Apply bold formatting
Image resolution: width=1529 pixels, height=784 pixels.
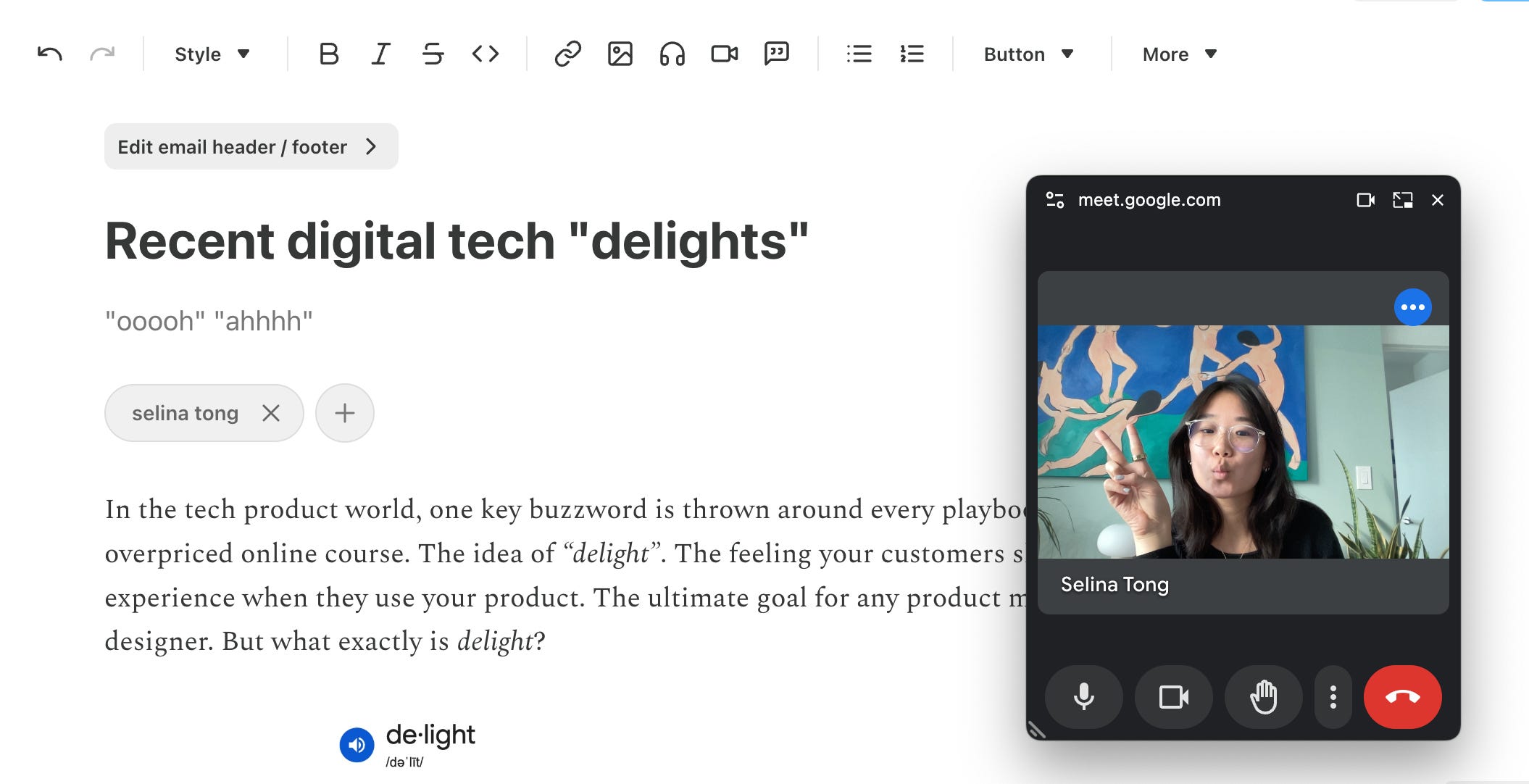coord(328,54)
